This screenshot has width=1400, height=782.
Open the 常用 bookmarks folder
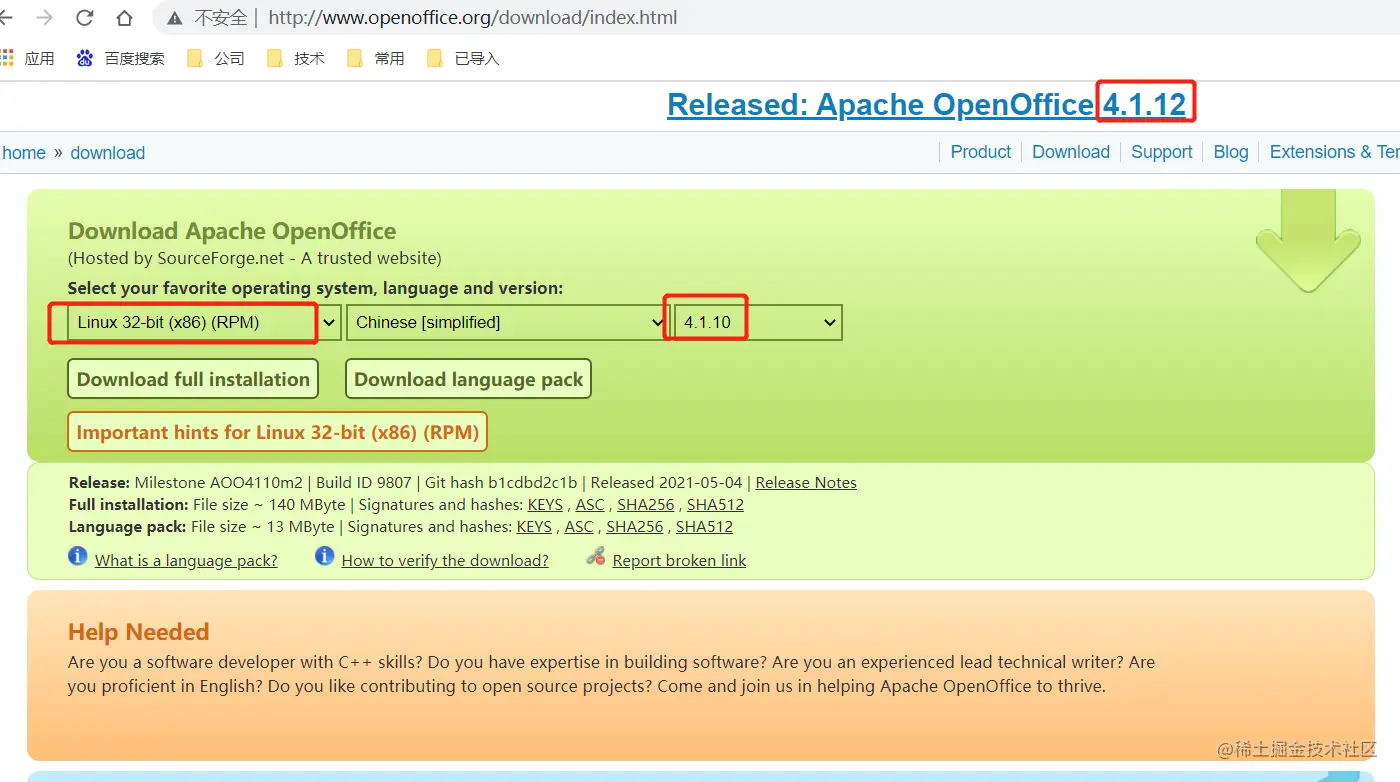click(376, 58)
